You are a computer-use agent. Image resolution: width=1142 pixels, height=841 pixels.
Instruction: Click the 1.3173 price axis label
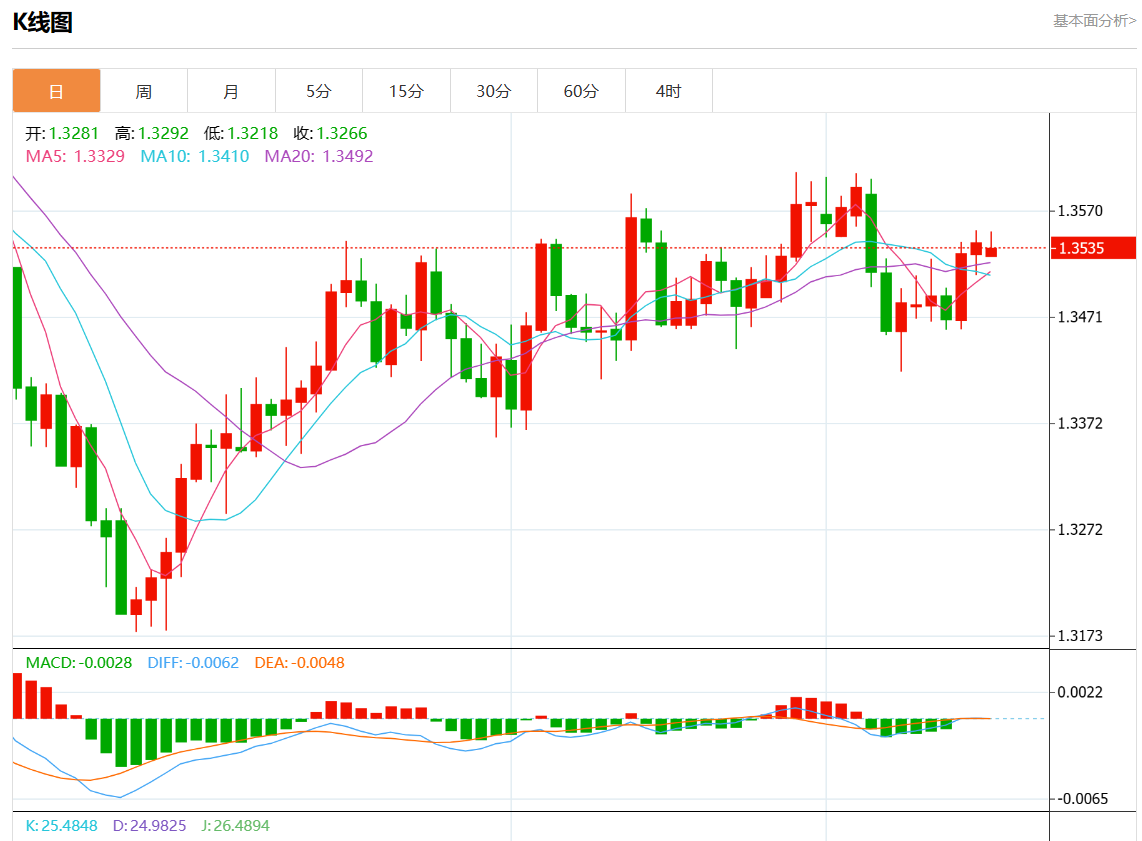coord(1080,635)
